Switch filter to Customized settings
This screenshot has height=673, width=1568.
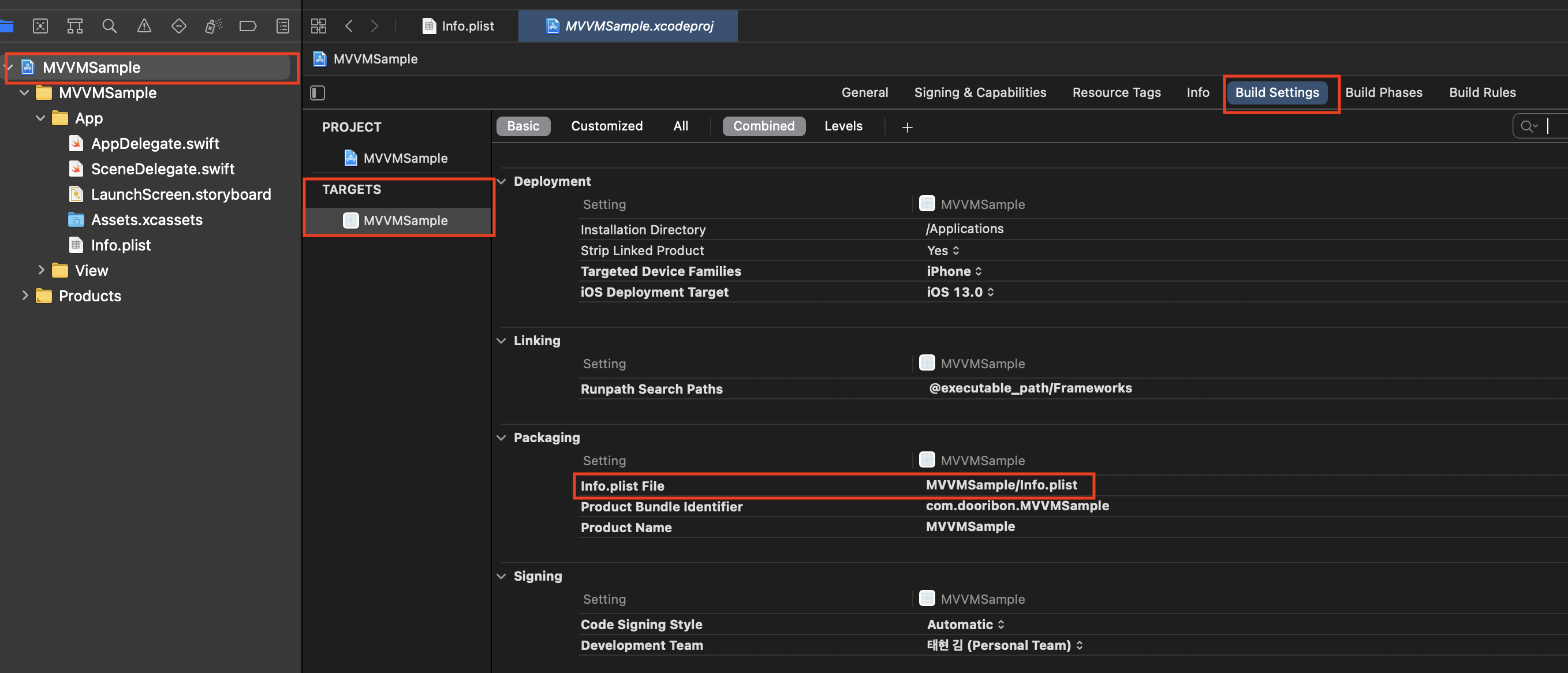tap(606, 126)
